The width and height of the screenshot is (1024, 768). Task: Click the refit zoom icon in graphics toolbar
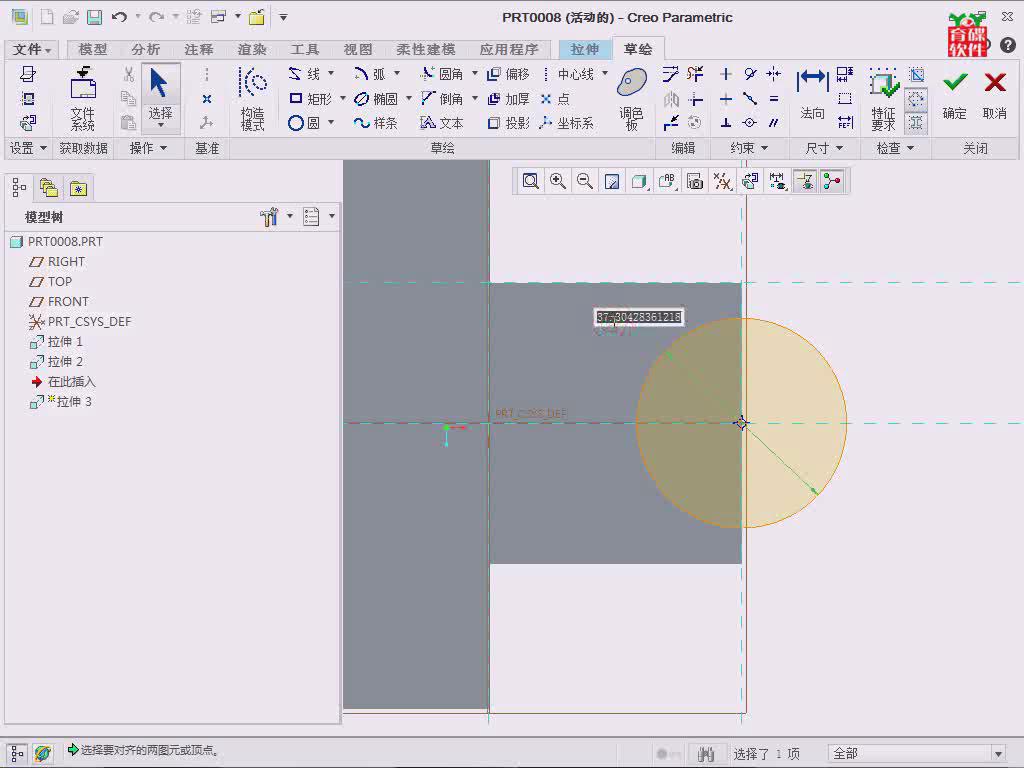530,181
